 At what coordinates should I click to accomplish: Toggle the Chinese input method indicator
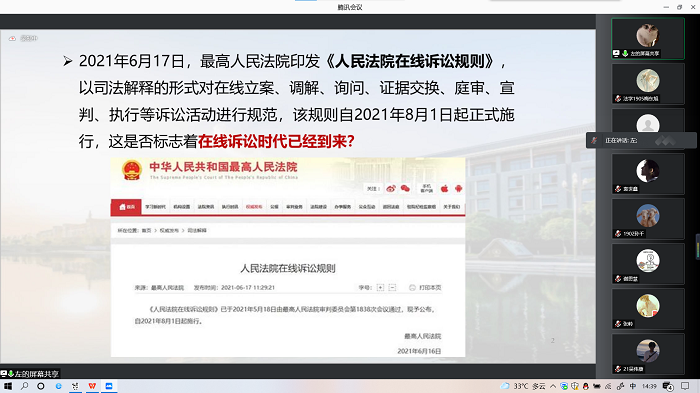(633, 386)
